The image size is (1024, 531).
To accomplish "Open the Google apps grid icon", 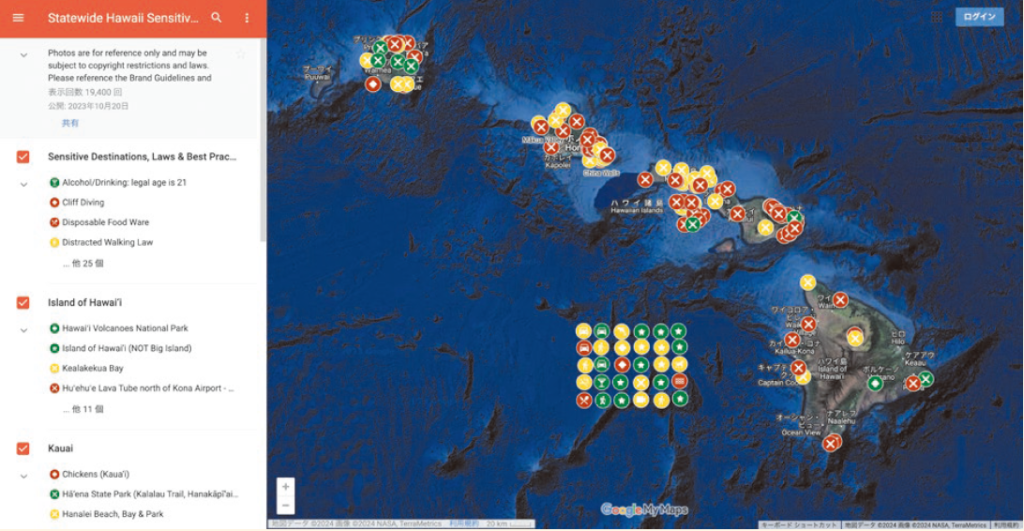I will (936, 17).
